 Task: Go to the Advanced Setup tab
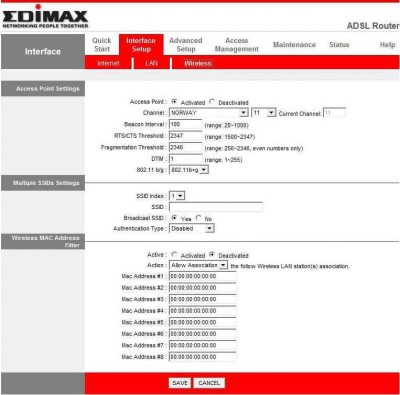pyautogui.click(x=186, y=45)
